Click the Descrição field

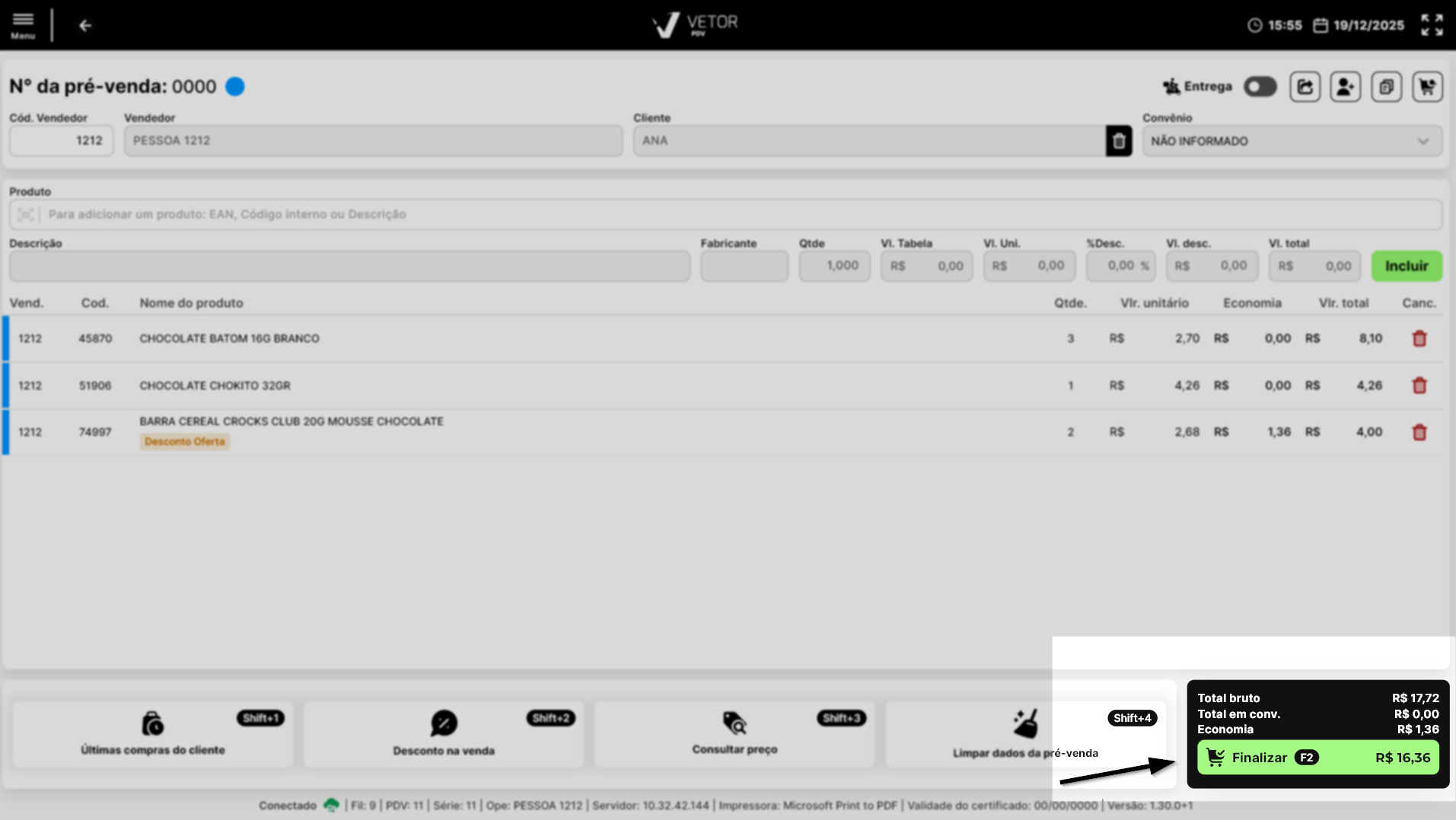click(349, 266)
